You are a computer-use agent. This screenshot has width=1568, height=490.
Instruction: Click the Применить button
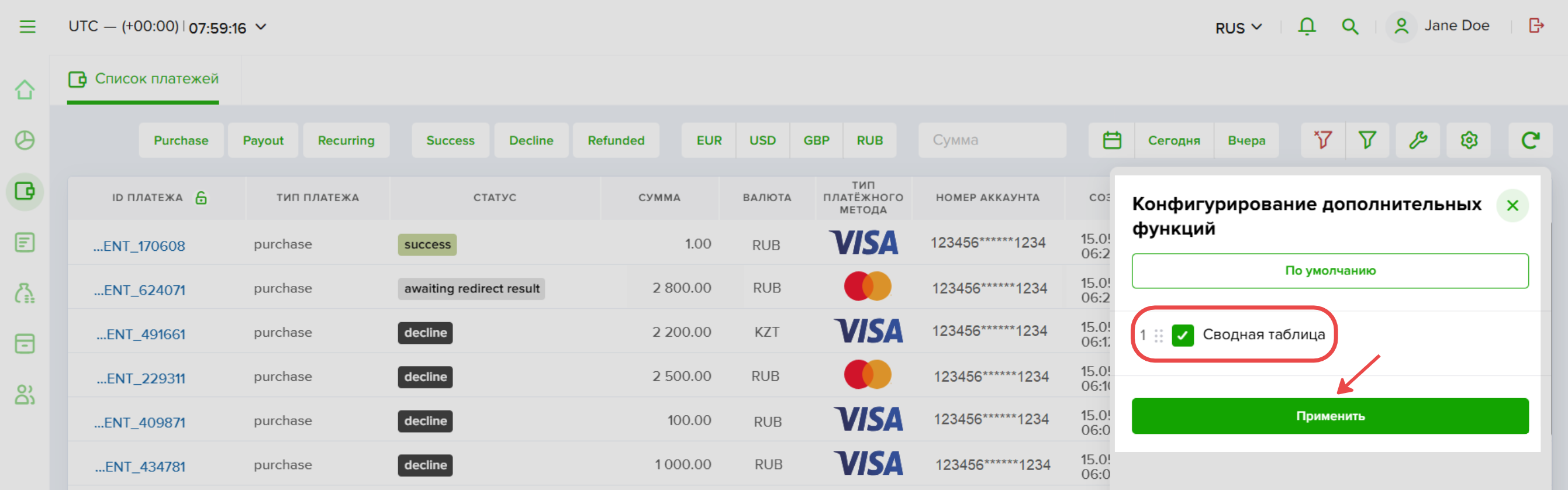tap(1330, 416)
